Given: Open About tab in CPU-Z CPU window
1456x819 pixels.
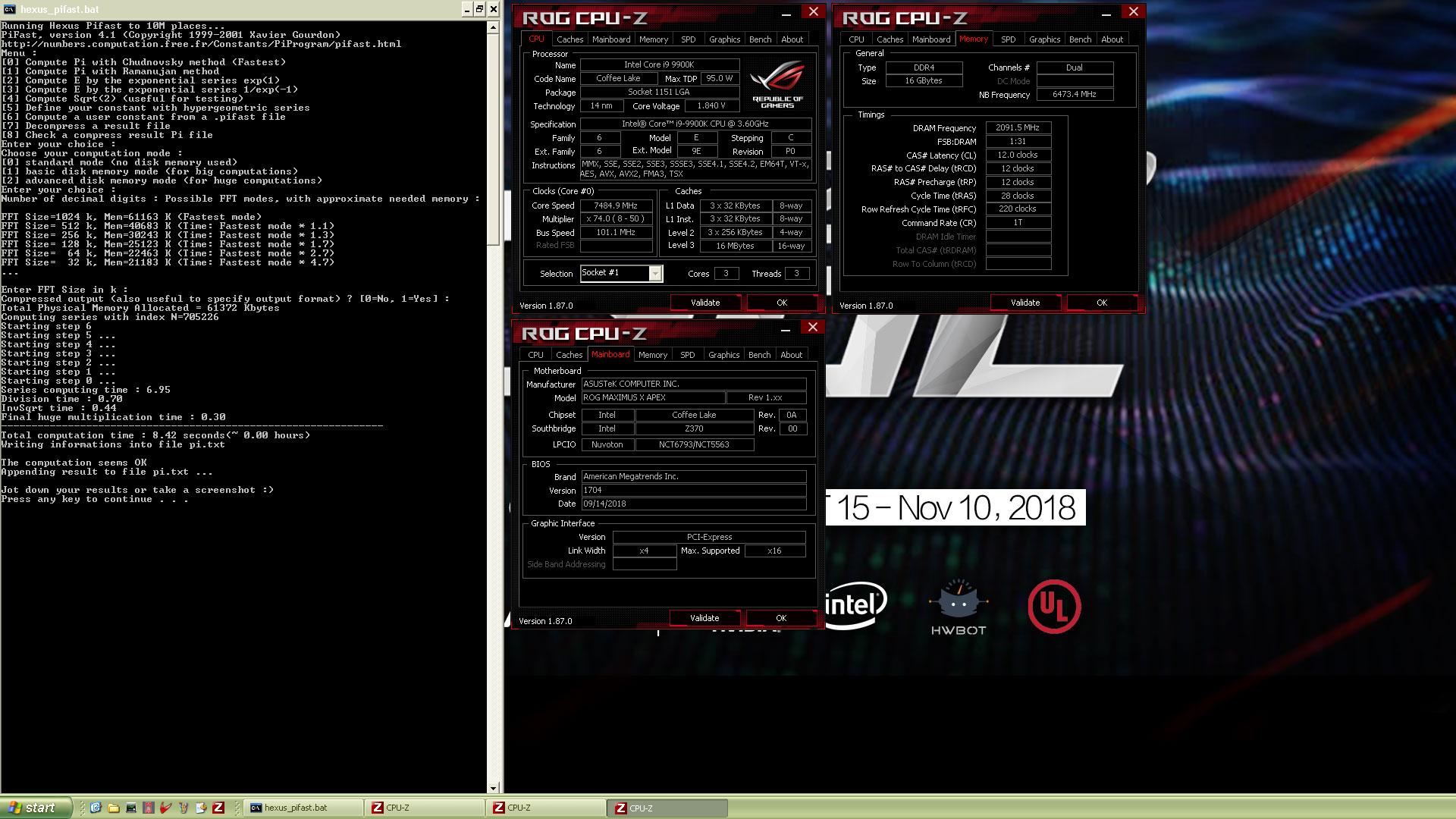Looking at the screenshot, I should tap(792, 39).
